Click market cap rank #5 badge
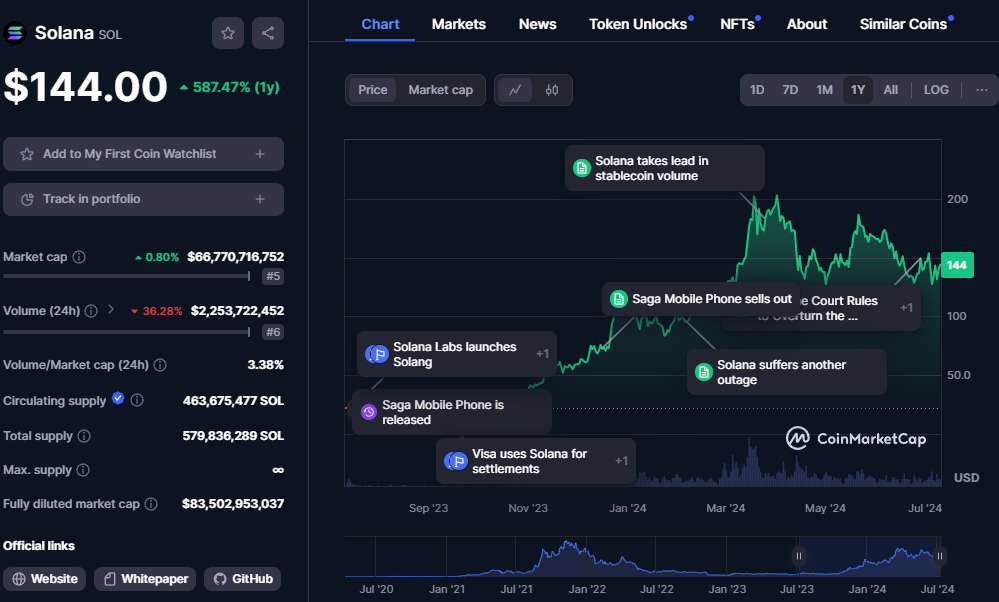Viewport: 999px width, 602px height. click(273, 276)
